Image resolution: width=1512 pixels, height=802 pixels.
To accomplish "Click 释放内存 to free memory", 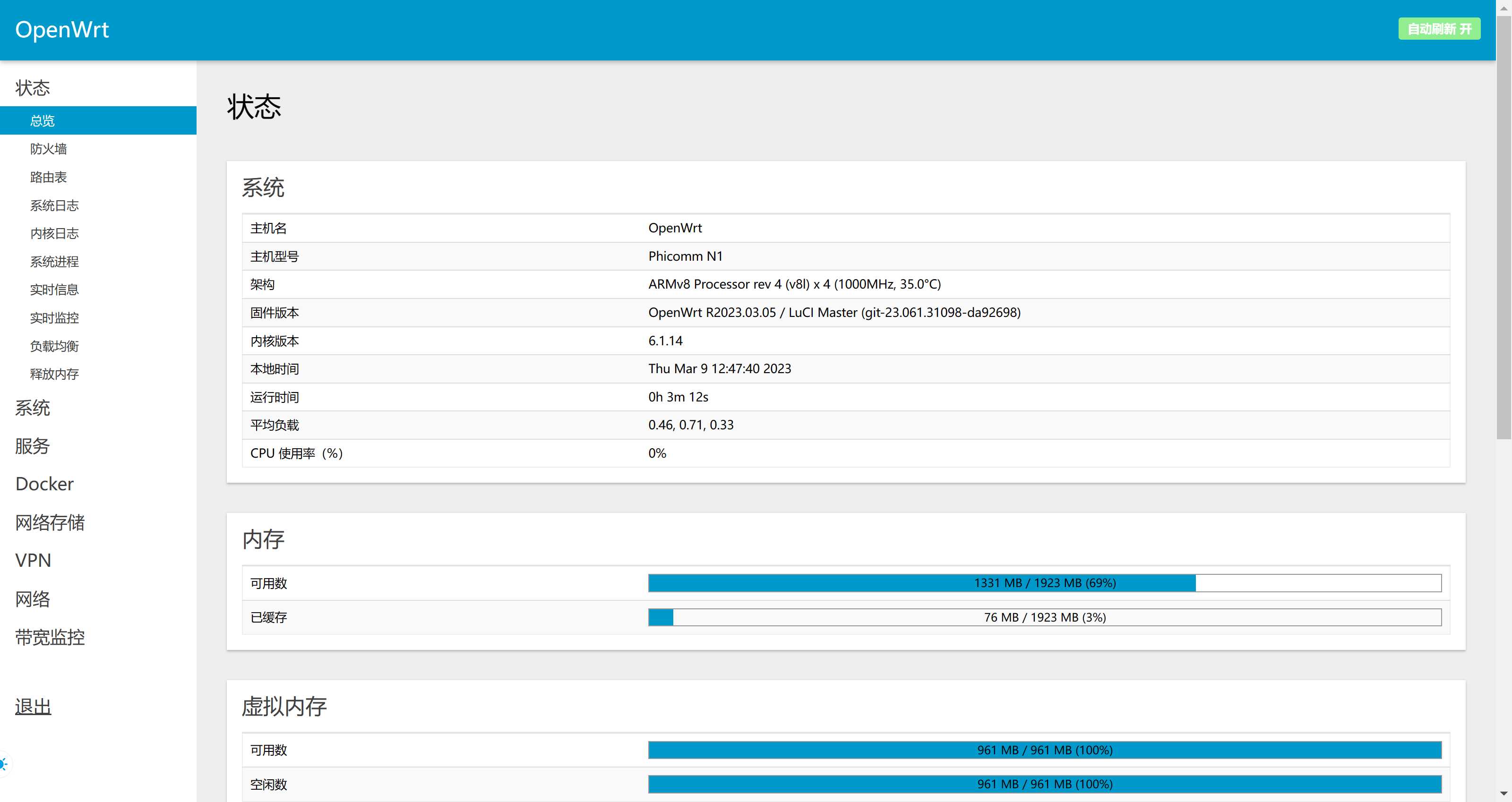I will [55, 374].
